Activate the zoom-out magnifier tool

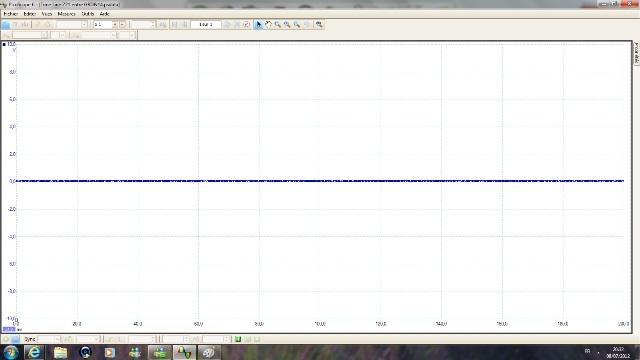297,24
